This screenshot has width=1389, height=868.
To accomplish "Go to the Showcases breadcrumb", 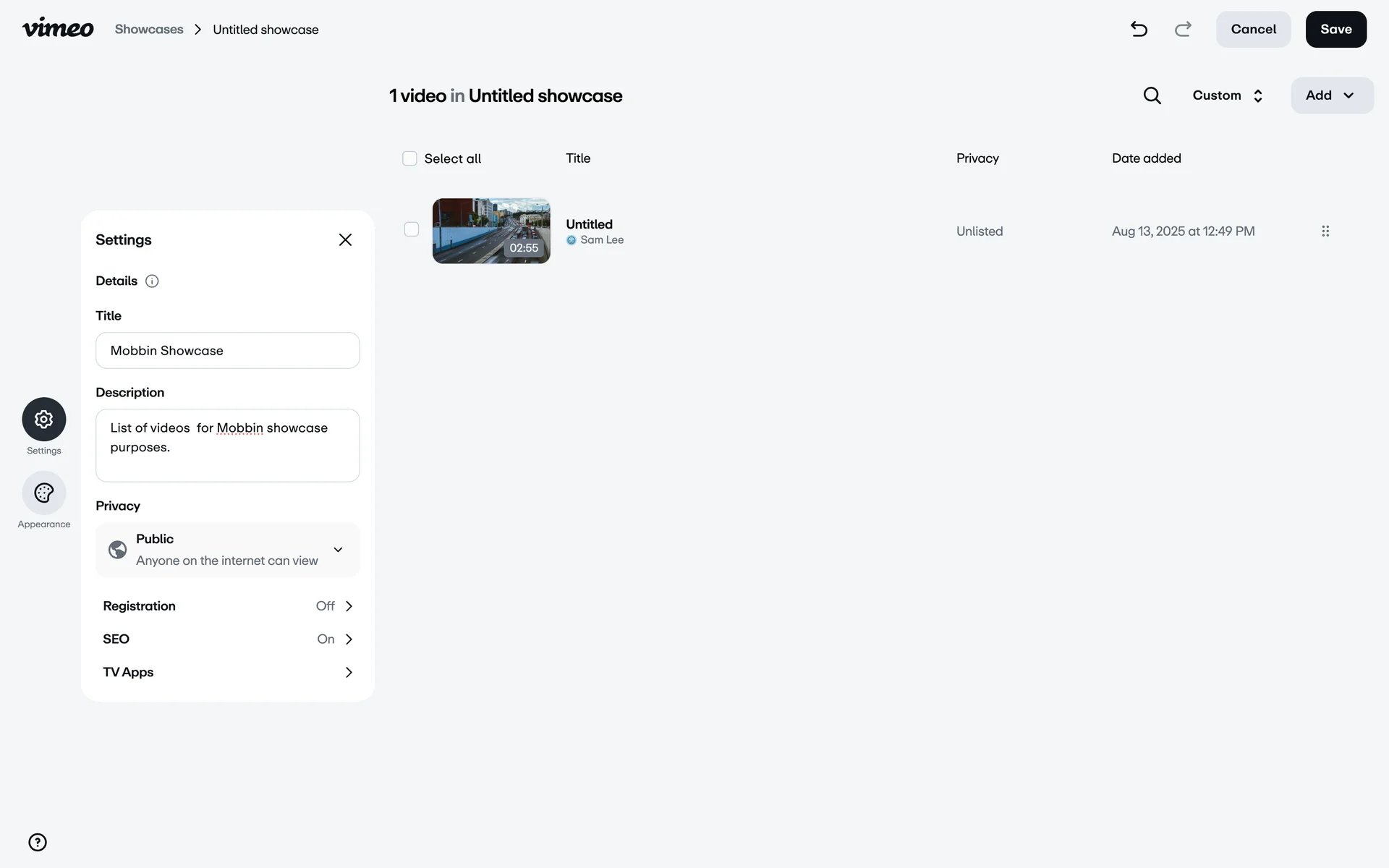I will tap(149, 30).
